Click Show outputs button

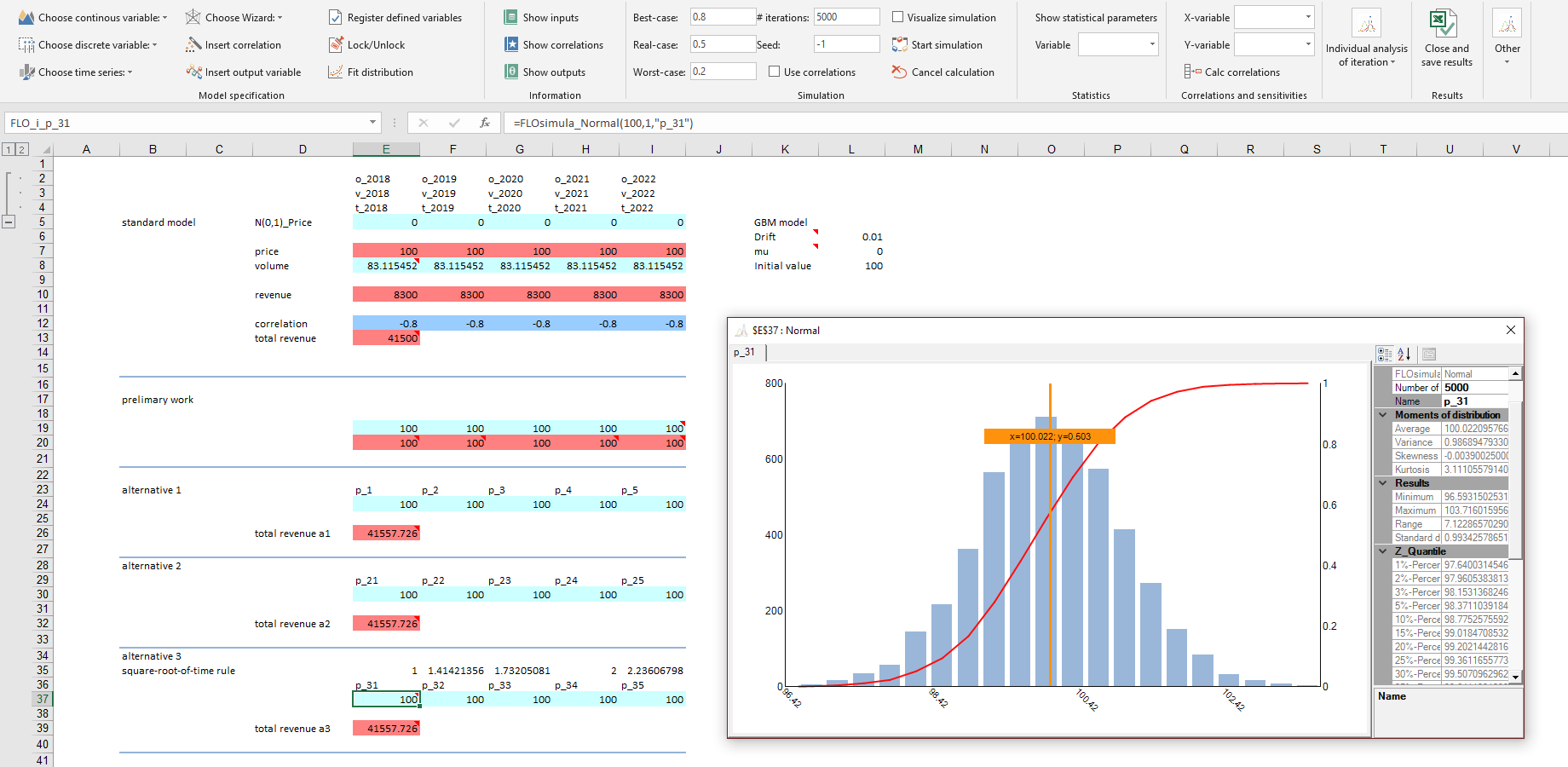pyautogui.click(x=545, y=72)
